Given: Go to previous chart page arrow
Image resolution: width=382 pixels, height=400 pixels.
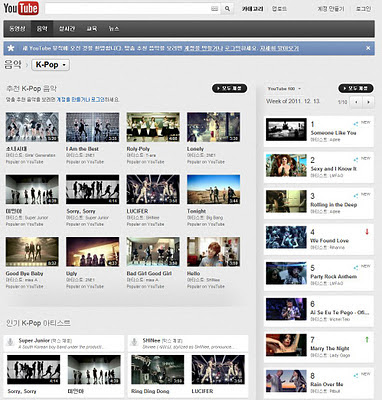Looking at the screenshot, I should (x=356, y=102).
